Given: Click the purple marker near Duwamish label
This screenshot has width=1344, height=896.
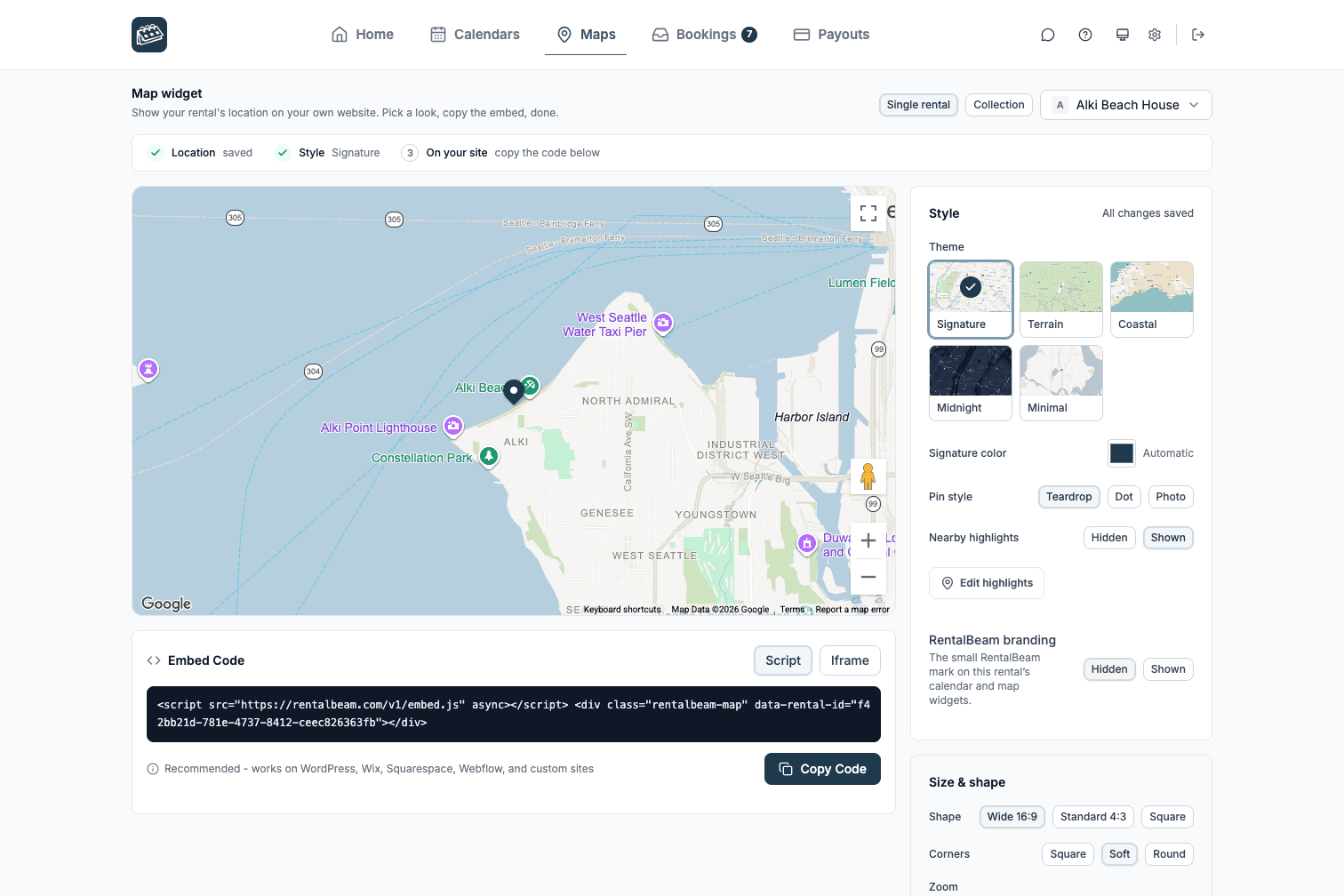Looking at the screenshot, I should coord(807,544).
